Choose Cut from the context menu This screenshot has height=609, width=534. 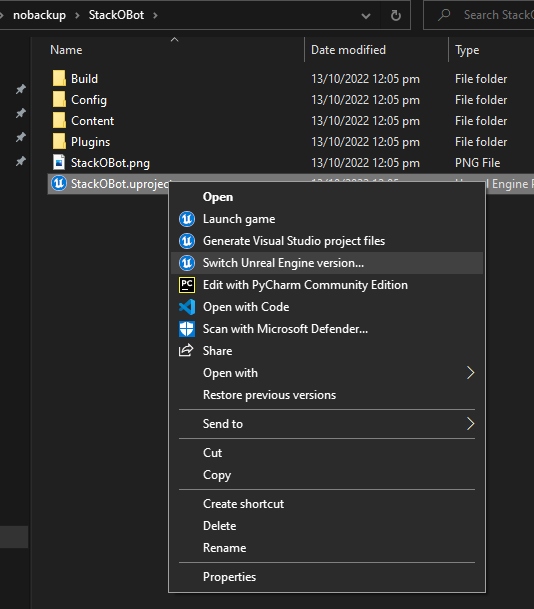pyautogui.click(x=327, y=453)
